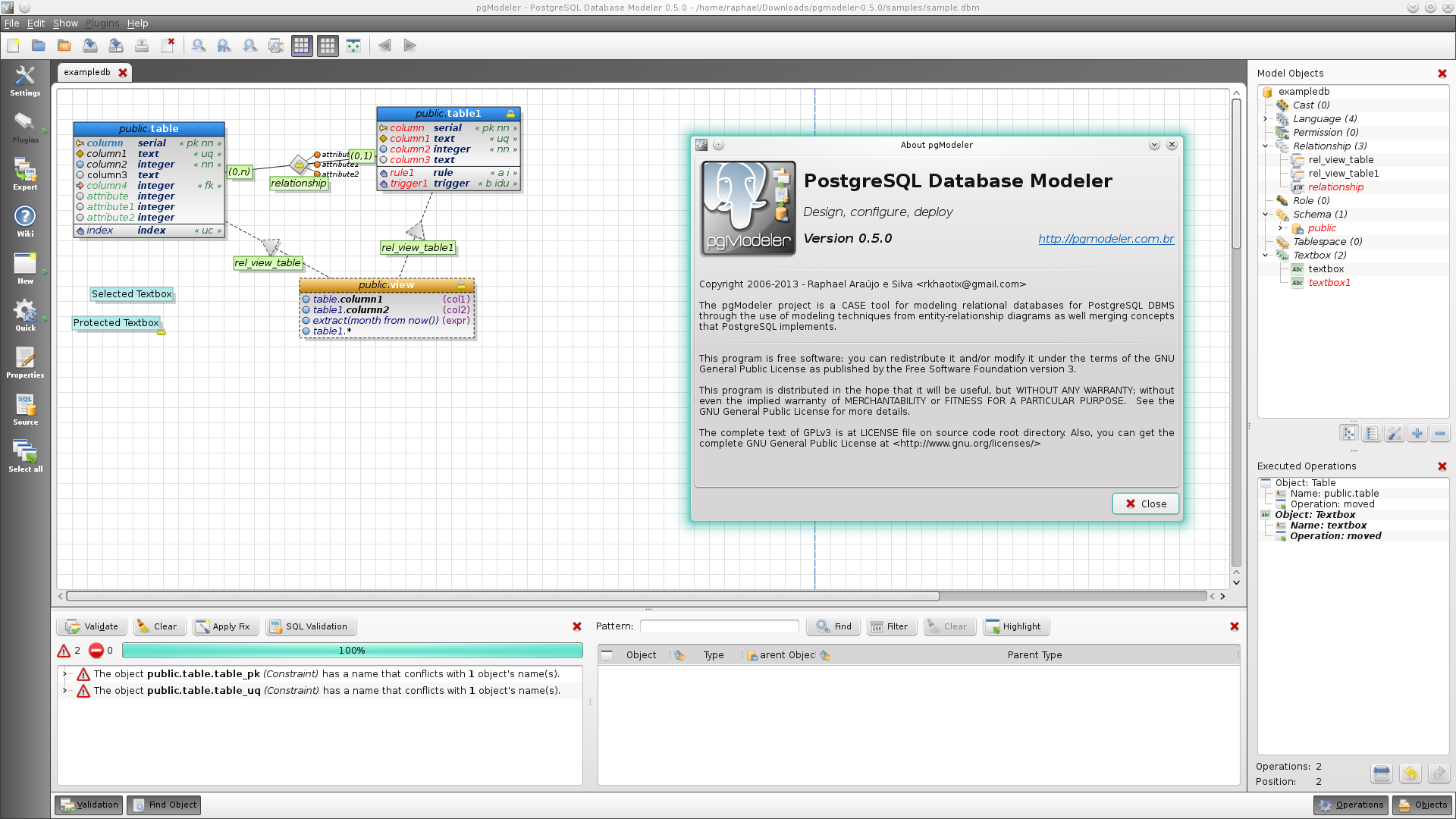
Task: Close the model with the red X page icon
Action: (168, 45)
